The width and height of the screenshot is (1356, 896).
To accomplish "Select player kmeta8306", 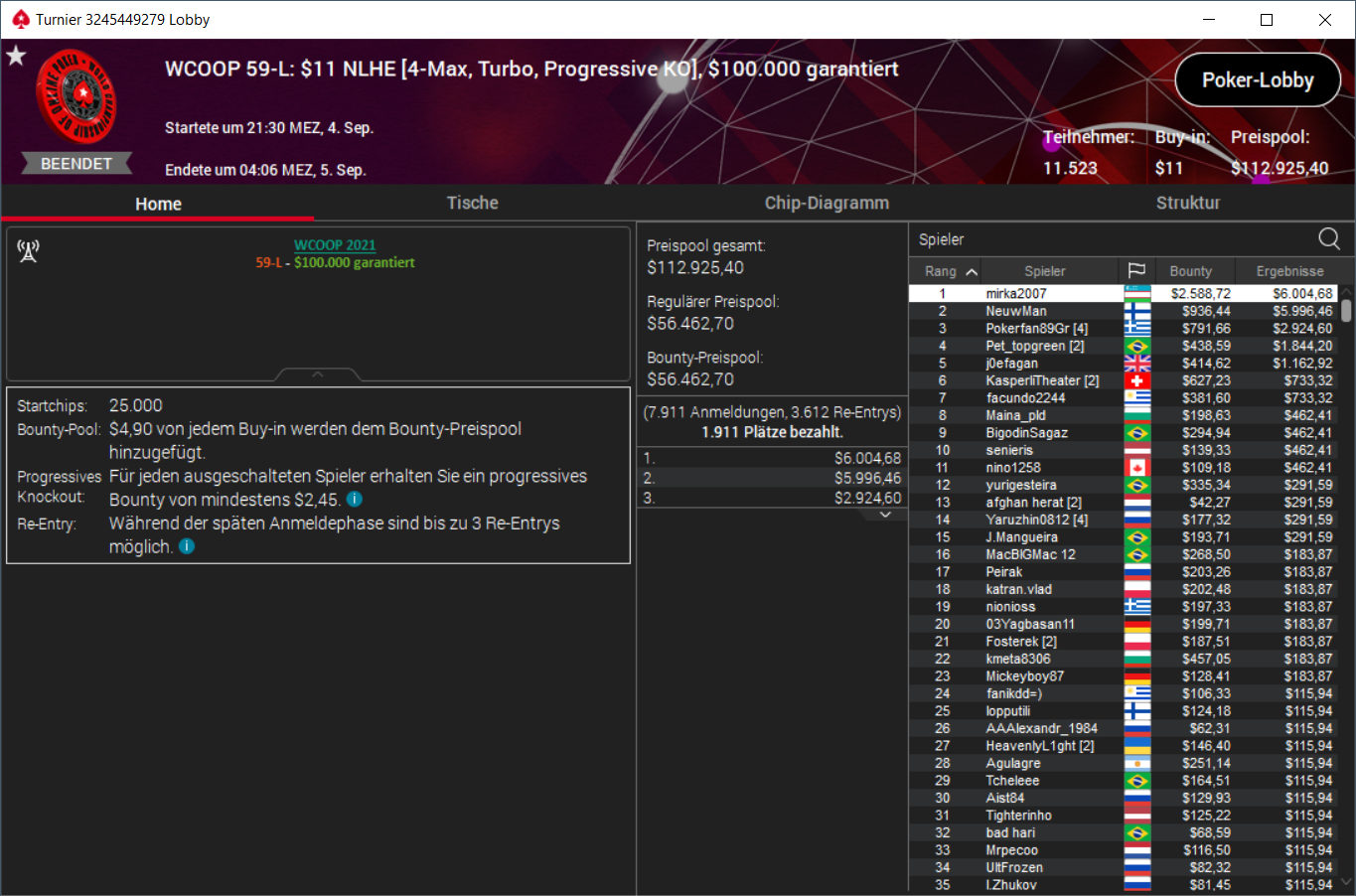I will point(1124,659).
